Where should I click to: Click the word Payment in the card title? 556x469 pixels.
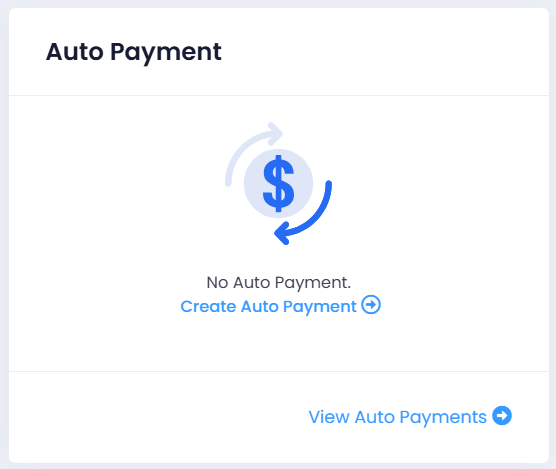166,53
